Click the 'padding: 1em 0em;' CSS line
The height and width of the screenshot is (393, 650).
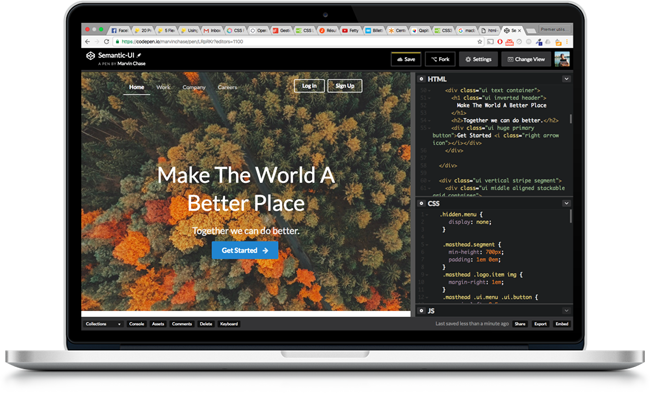pos(475,260)
